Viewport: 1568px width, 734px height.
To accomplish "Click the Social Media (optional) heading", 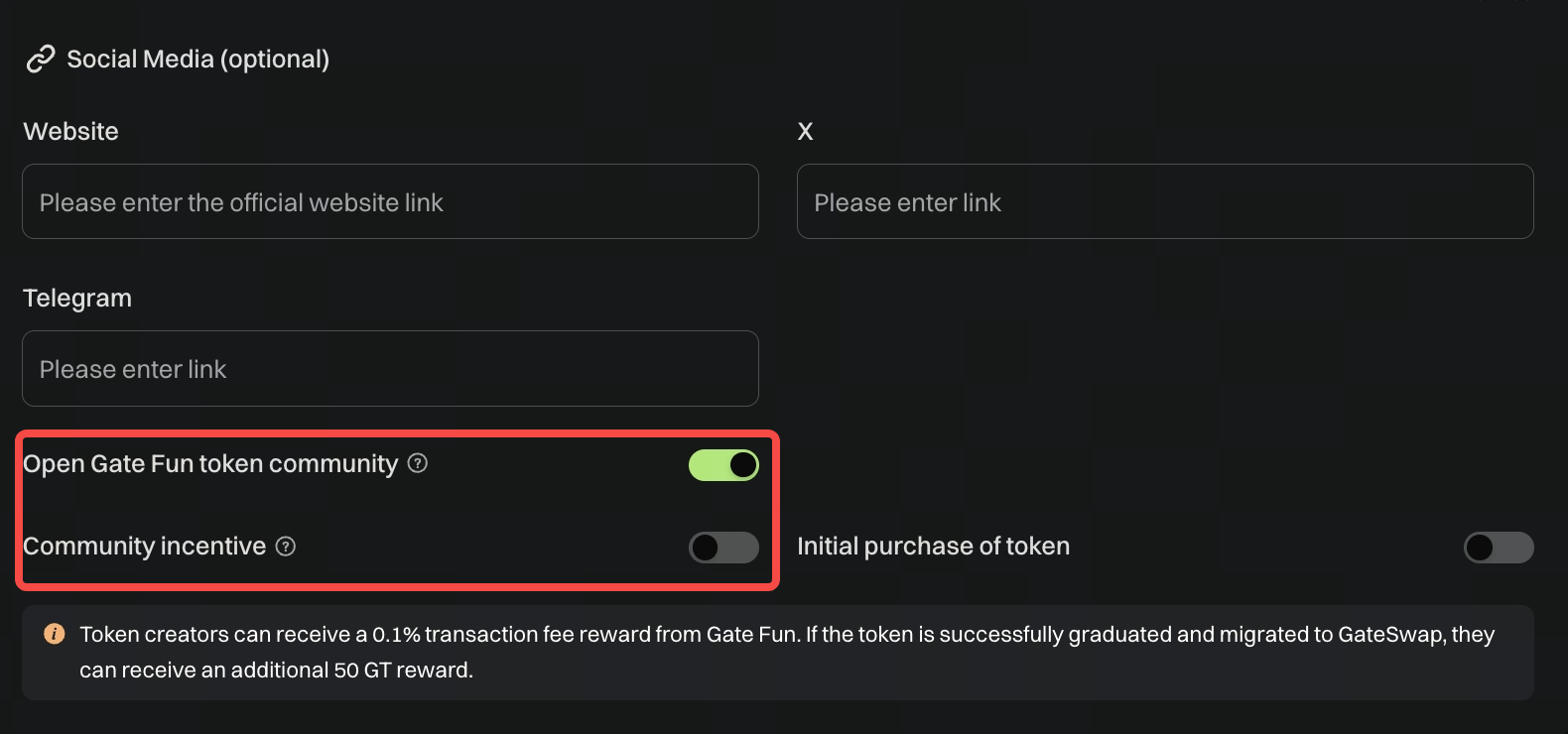I will (197, 60).
